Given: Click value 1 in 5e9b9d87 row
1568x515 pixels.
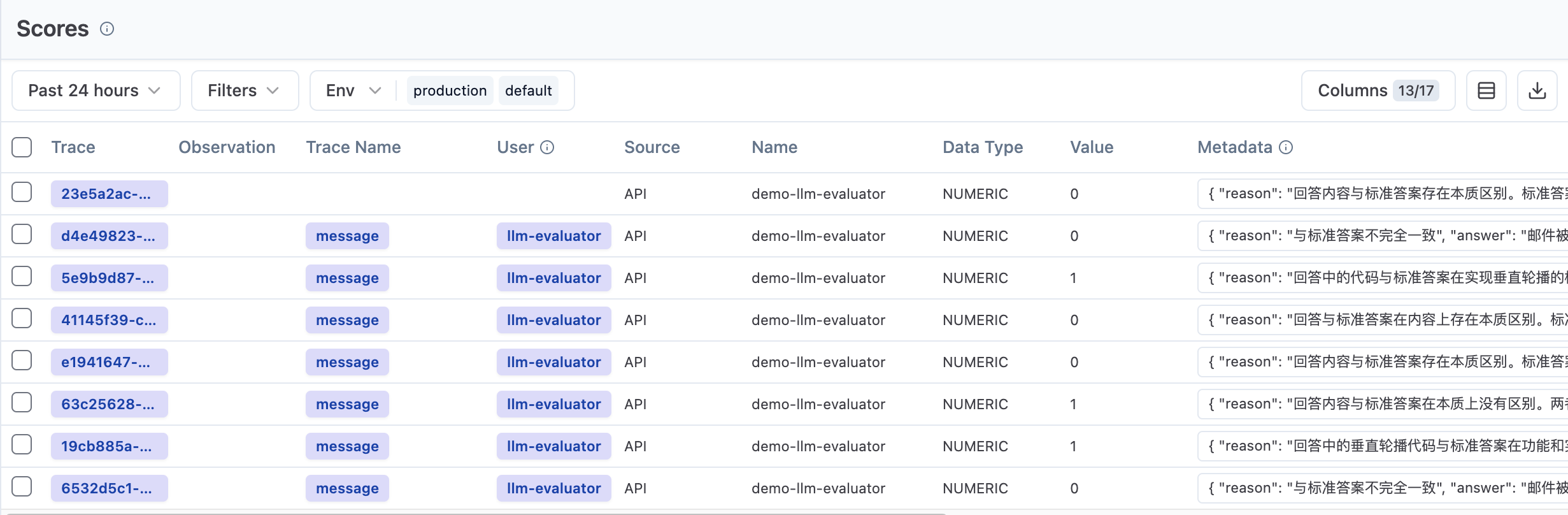Looking at the screenshot, I should click(x=1073, y=278).
